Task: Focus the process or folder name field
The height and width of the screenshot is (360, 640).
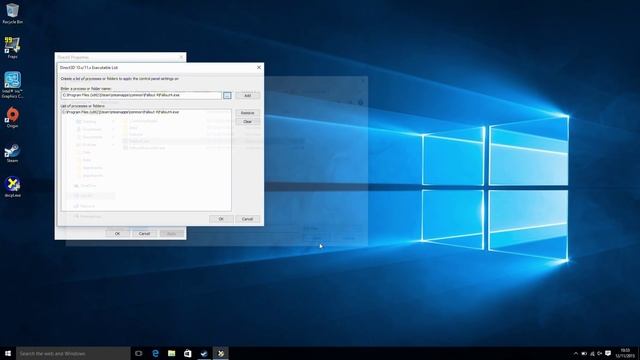Action: (141, 95)
